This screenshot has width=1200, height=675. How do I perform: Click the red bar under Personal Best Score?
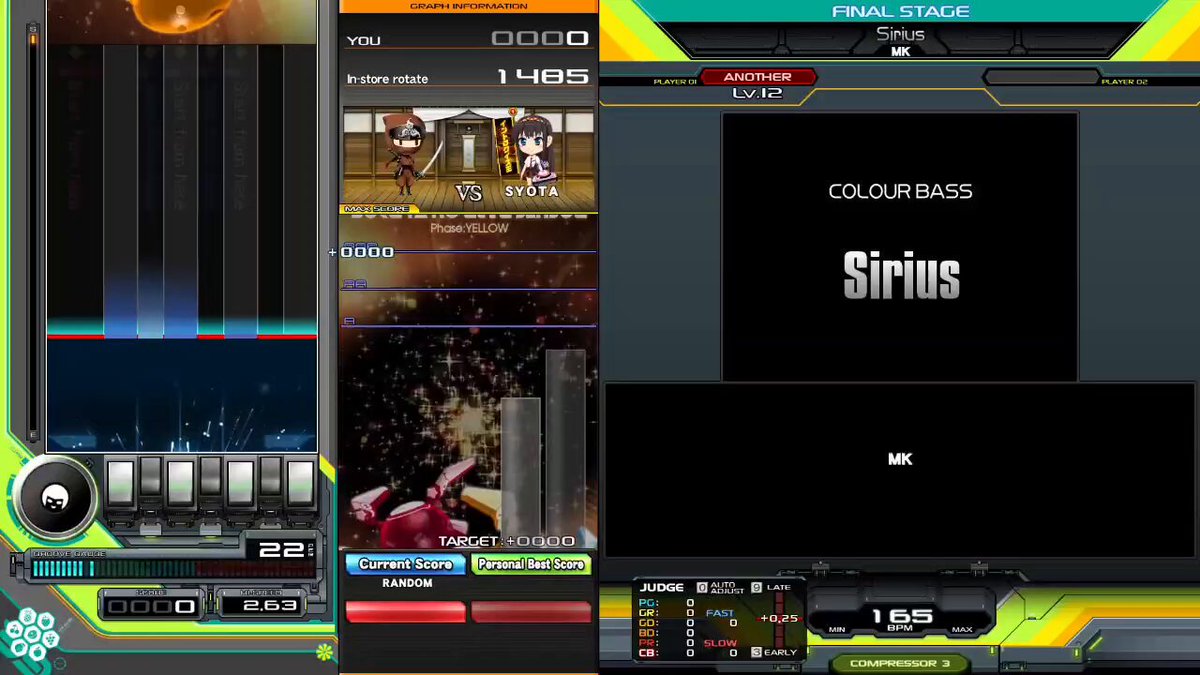(x=531, y=612)
